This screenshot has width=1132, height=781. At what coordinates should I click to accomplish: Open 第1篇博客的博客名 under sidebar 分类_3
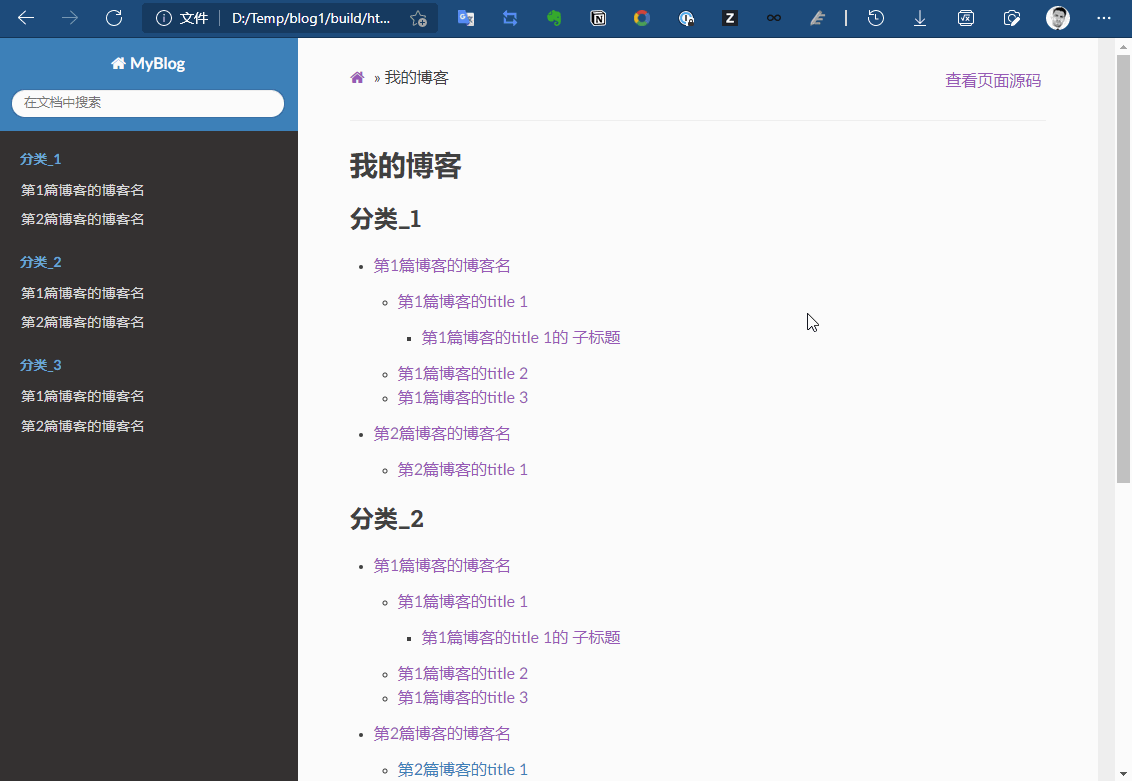82,396
